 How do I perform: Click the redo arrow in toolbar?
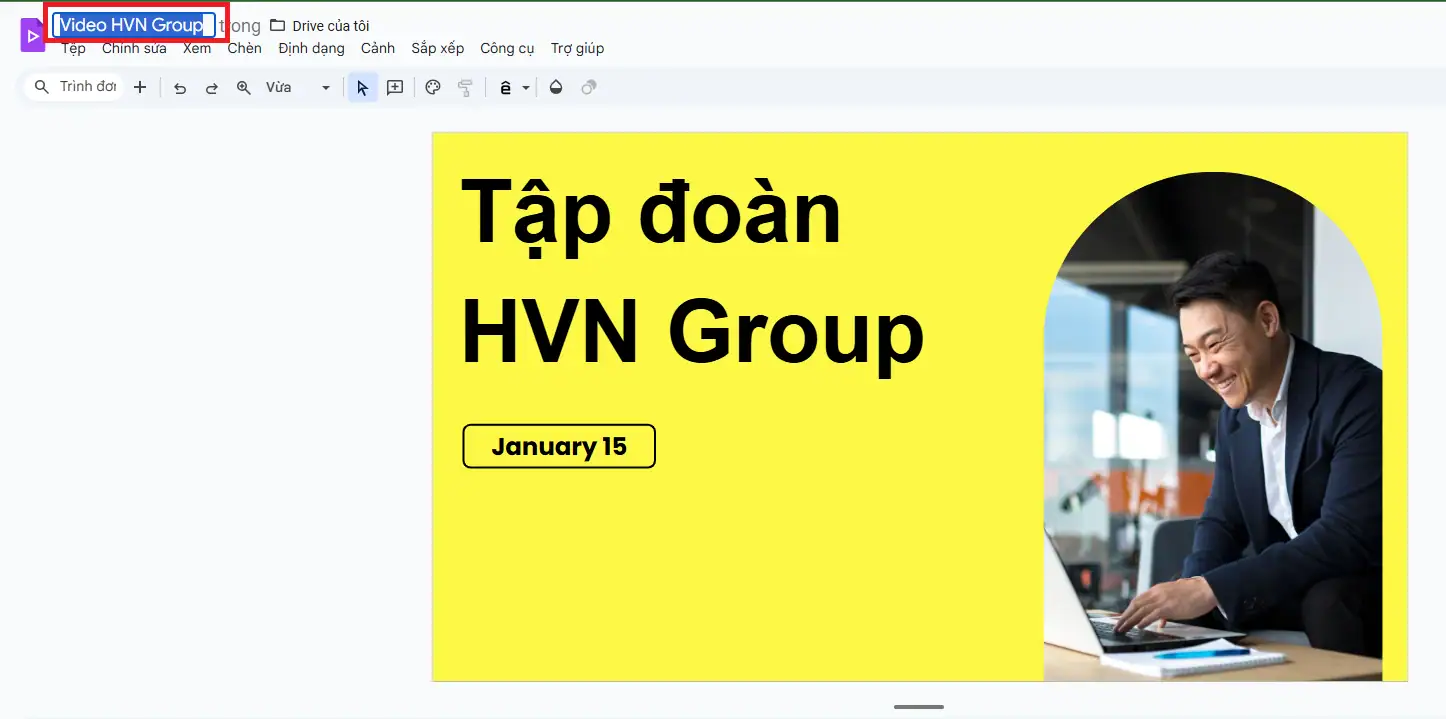[x=212, y=88]
